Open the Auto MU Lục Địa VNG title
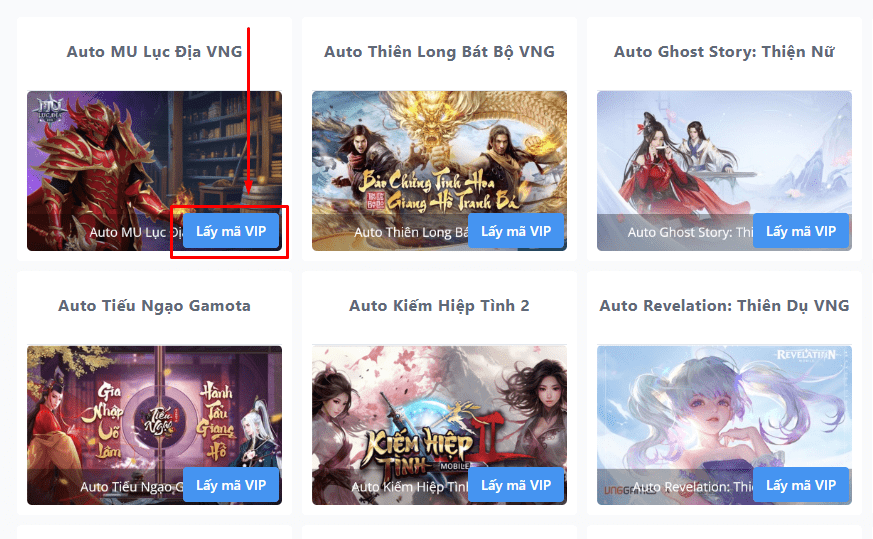This screenshot has width=873, height=539. tap(154, 52)
